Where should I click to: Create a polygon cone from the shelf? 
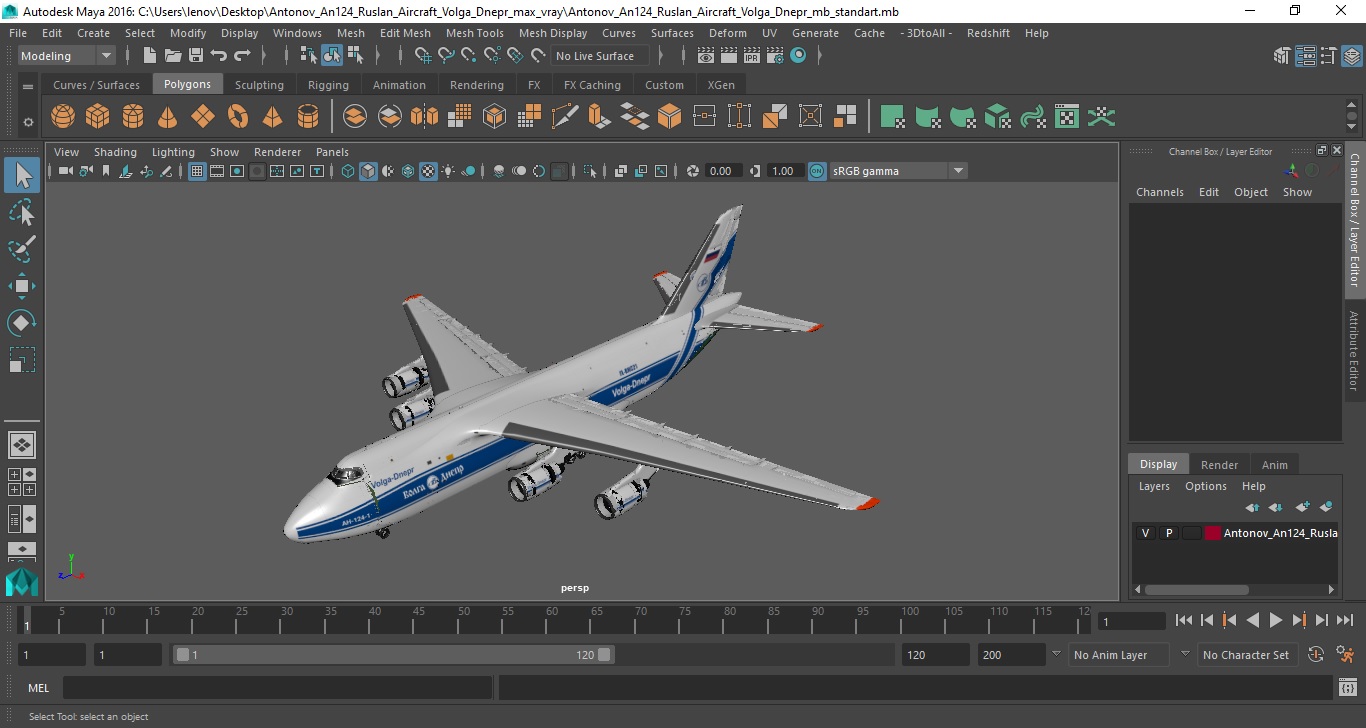pos(168,117)
